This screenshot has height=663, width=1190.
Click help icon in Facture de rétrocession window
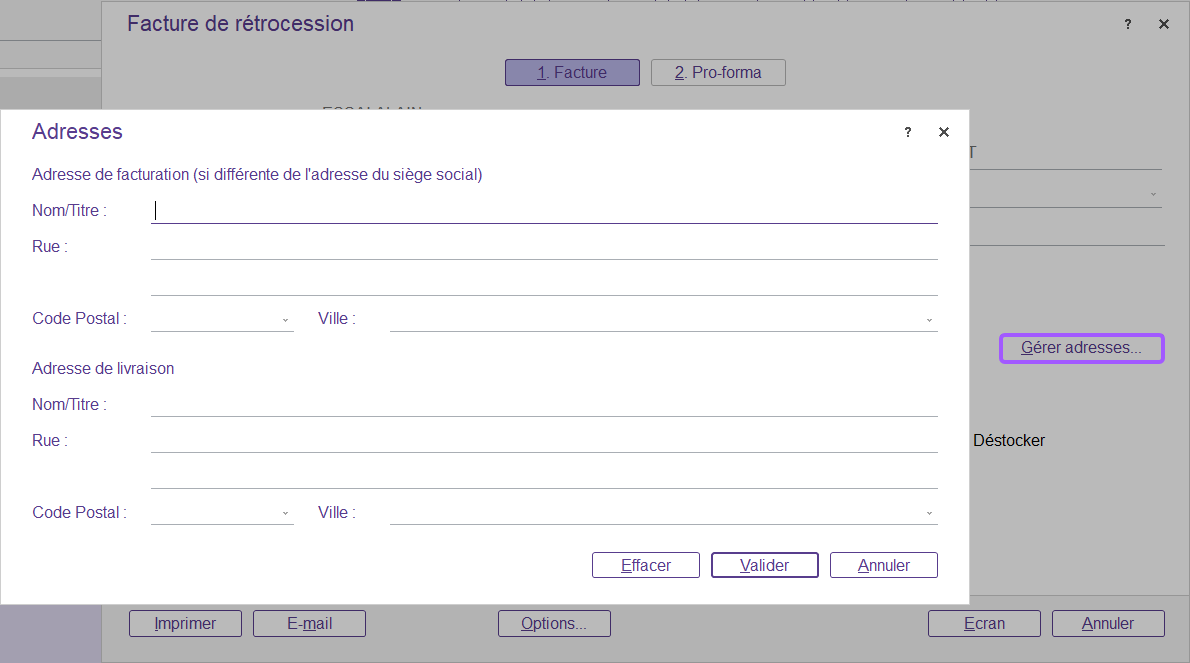tap(1128, 24)
